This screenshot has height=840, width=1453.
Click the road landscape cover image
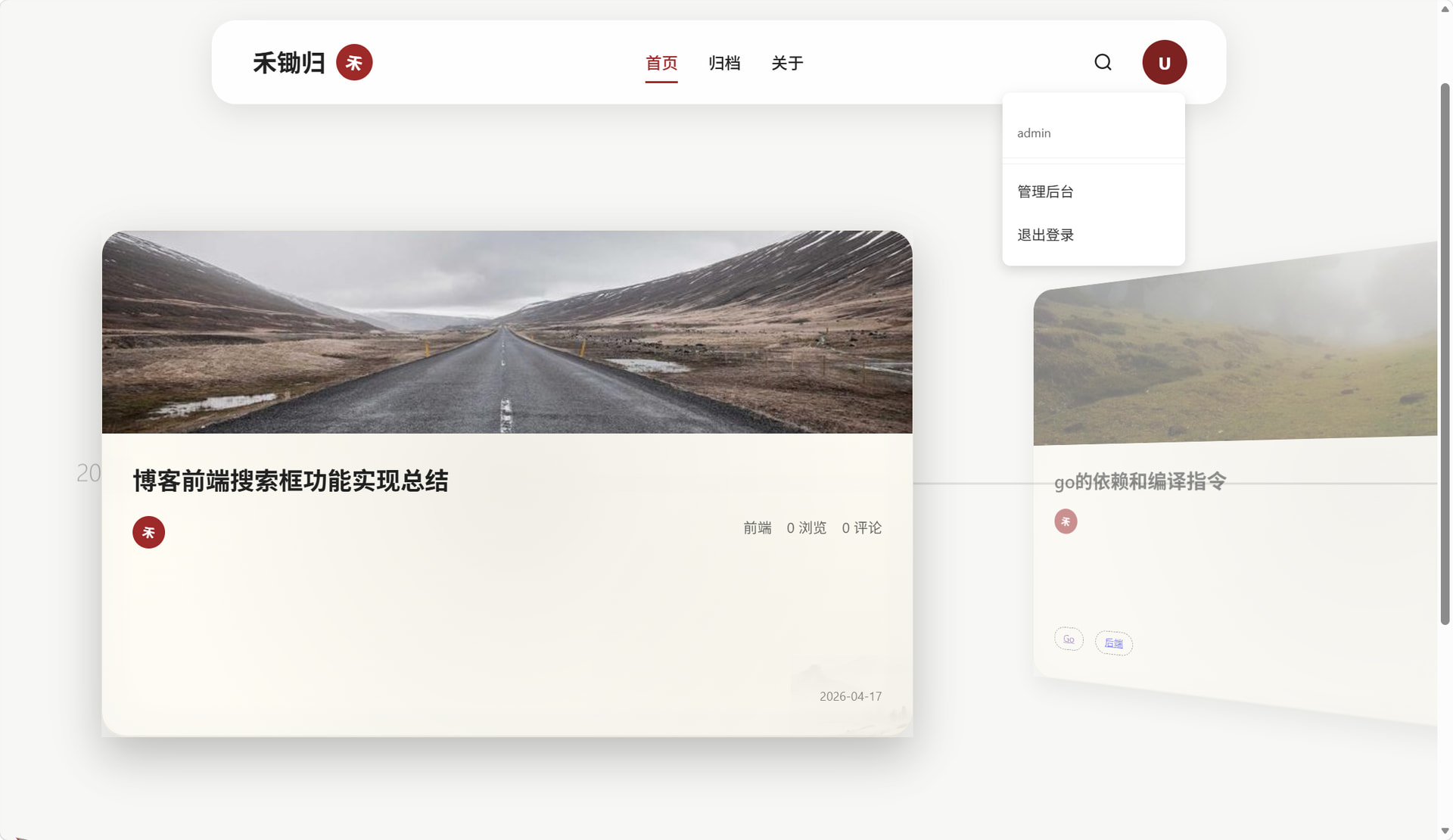[x=507, y=331]
